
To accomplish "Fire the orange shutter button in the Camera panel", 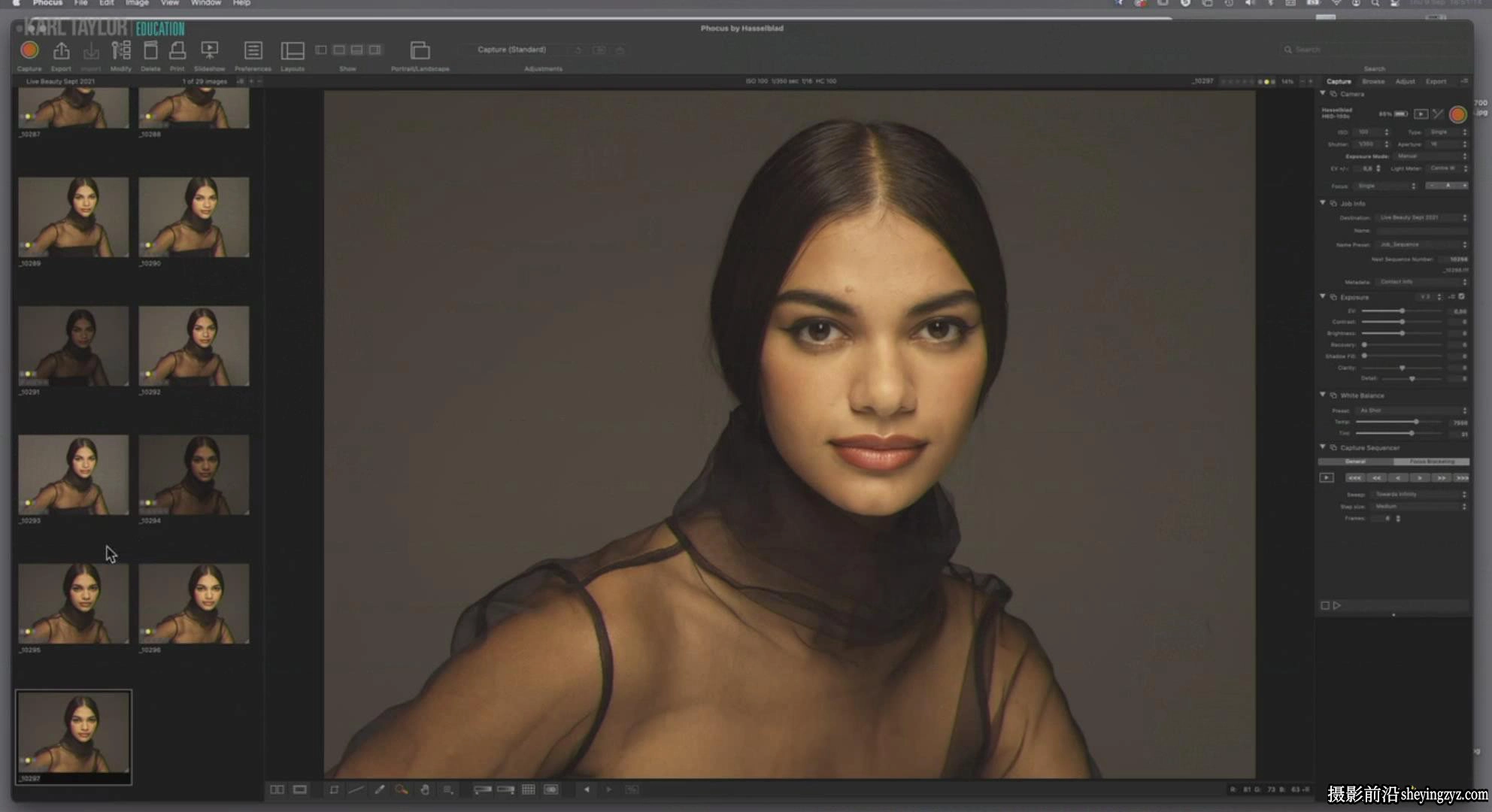I will (1457, 114).
